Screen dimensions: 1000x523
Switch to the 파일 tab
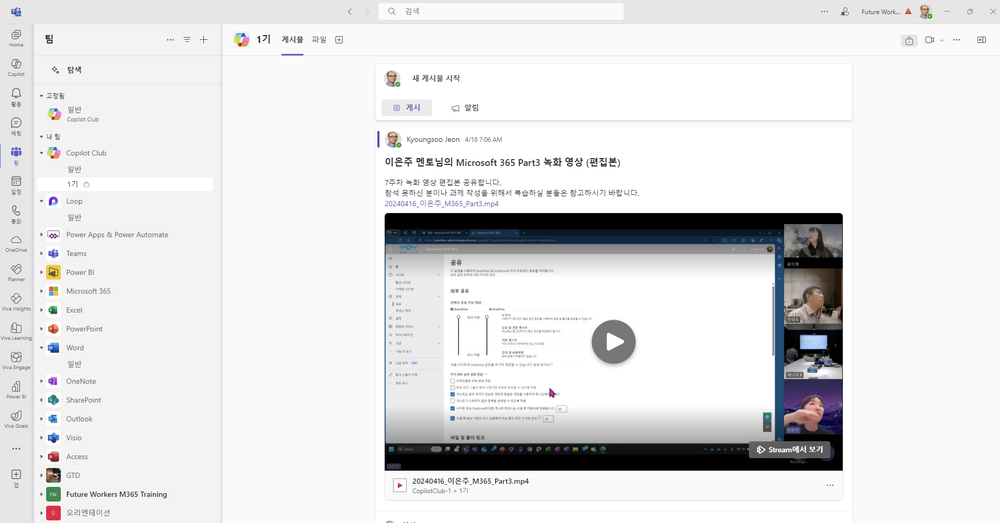(319, 40)
